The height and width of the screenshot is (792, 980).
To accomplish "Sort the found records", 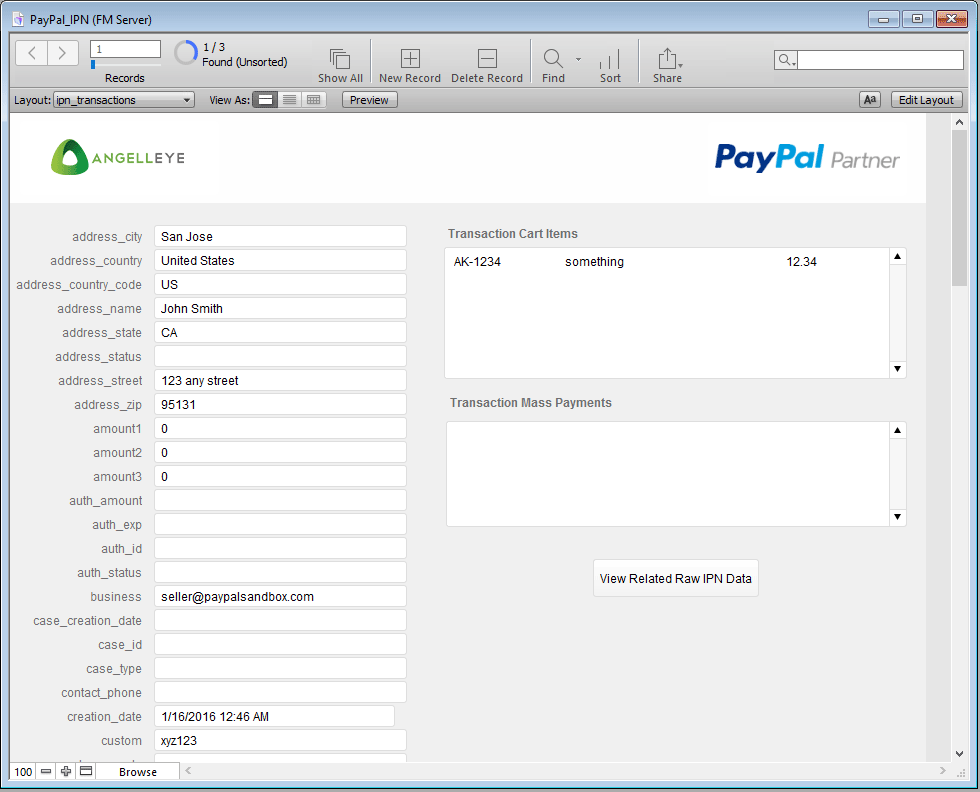I will coord(609,60).
